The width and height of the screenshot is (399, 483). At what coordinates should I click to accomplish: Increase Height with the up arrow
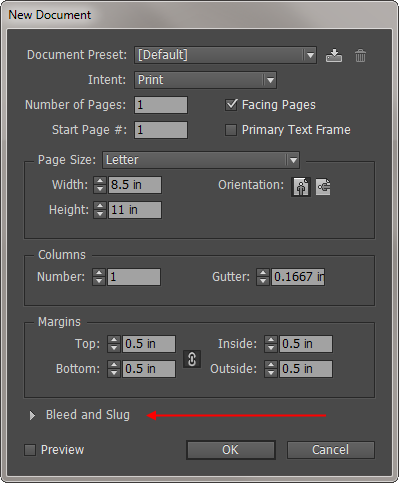click(100, 206)
